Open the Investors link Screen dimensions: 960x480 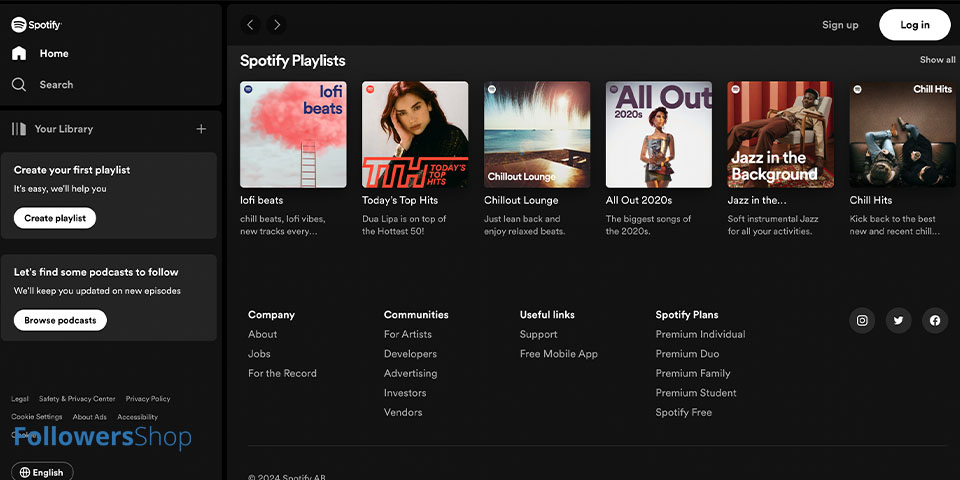click(x=405, y=393)
